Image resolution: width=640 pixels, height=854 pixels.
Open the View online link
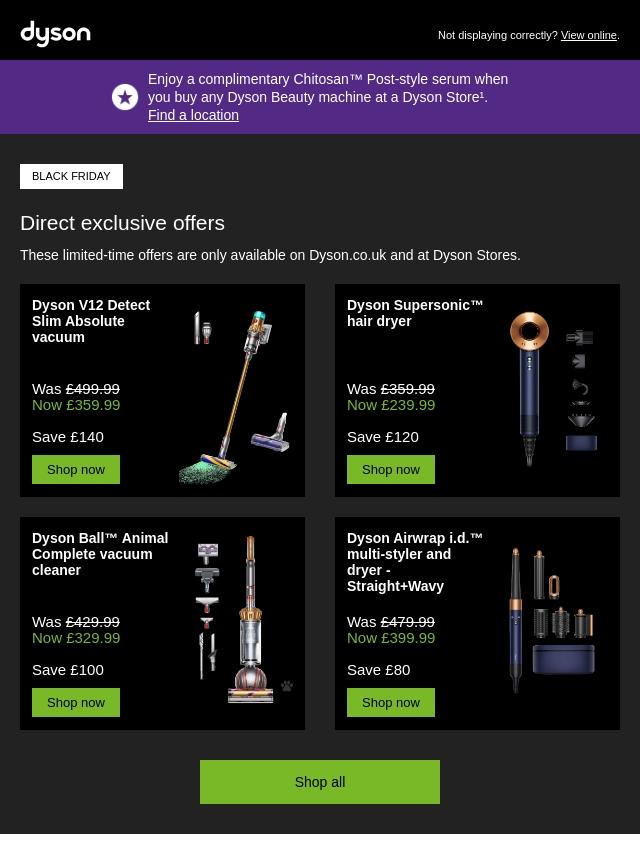(x=588, y=36)
